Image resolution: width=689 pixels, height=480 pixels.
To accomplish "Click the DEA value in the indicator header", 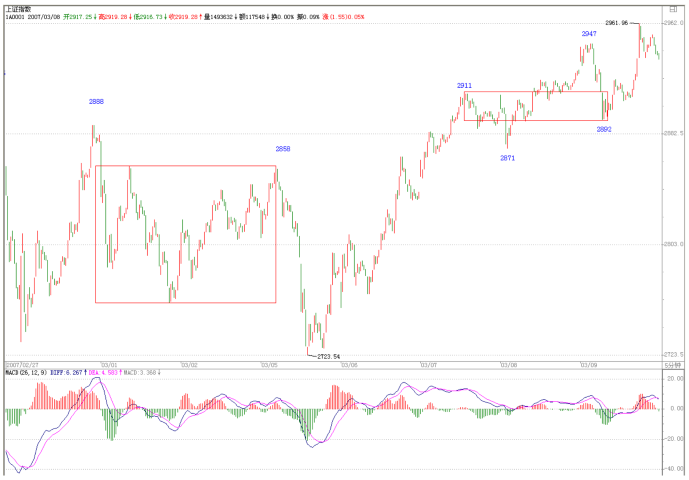I will [104, 373].
